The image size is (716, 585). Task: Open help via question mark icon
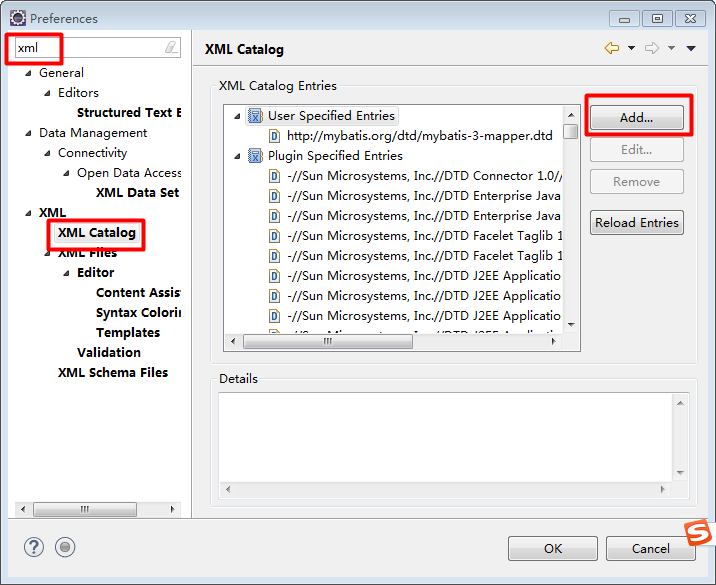click(34, 547)
